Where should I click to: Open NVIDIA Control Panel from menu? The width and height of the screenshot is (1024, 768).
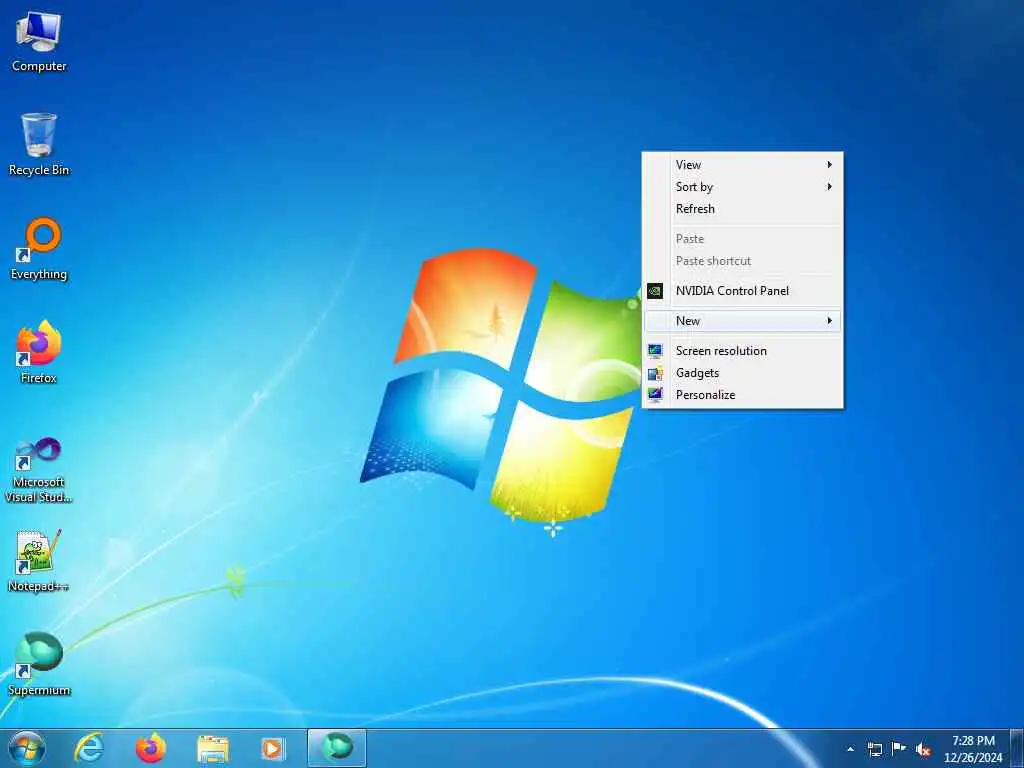coord(743,291)
